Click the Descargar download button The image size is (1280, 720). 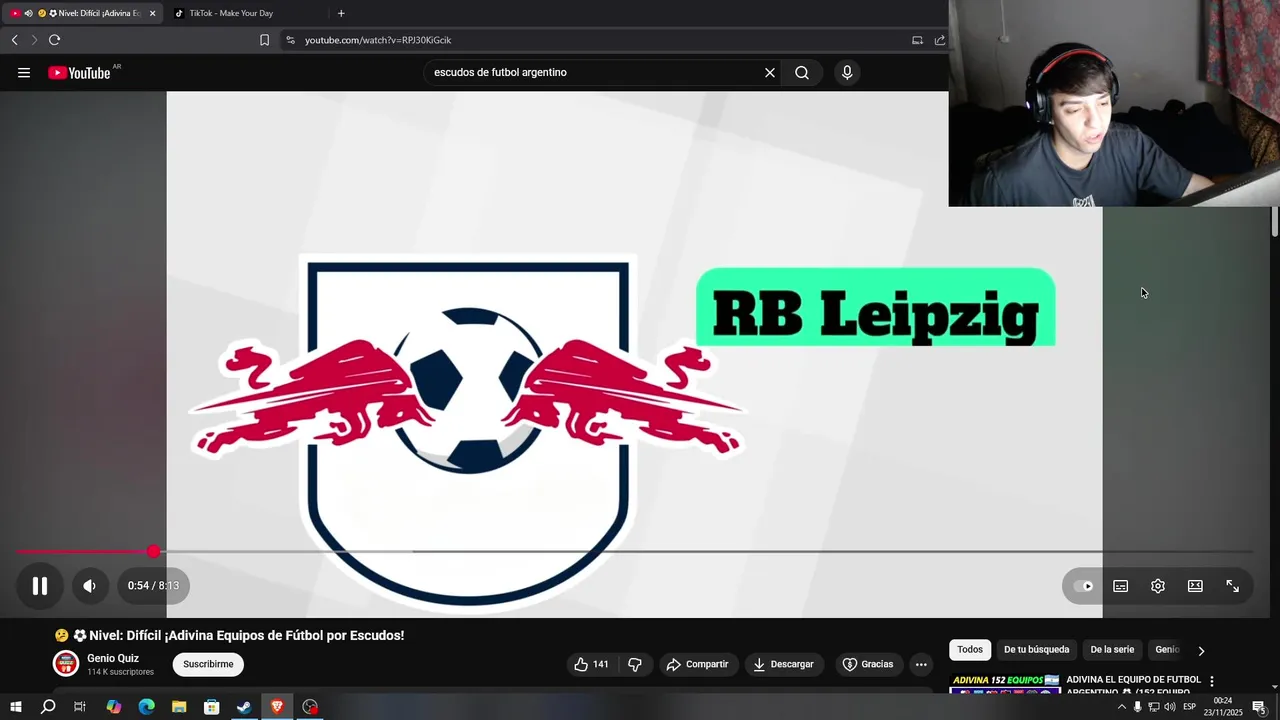tap(784, 664)
